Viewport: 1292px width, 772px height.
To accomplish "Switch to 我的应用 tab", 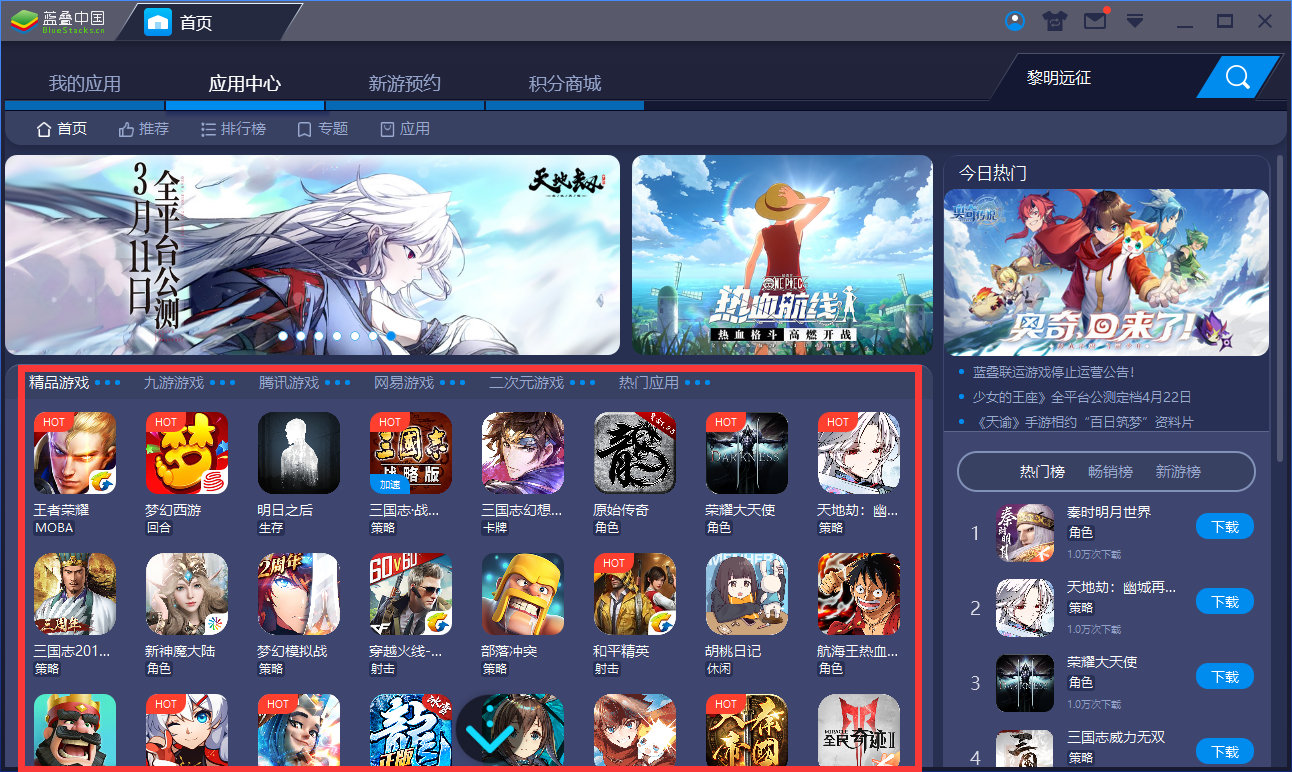I will 85,84.
